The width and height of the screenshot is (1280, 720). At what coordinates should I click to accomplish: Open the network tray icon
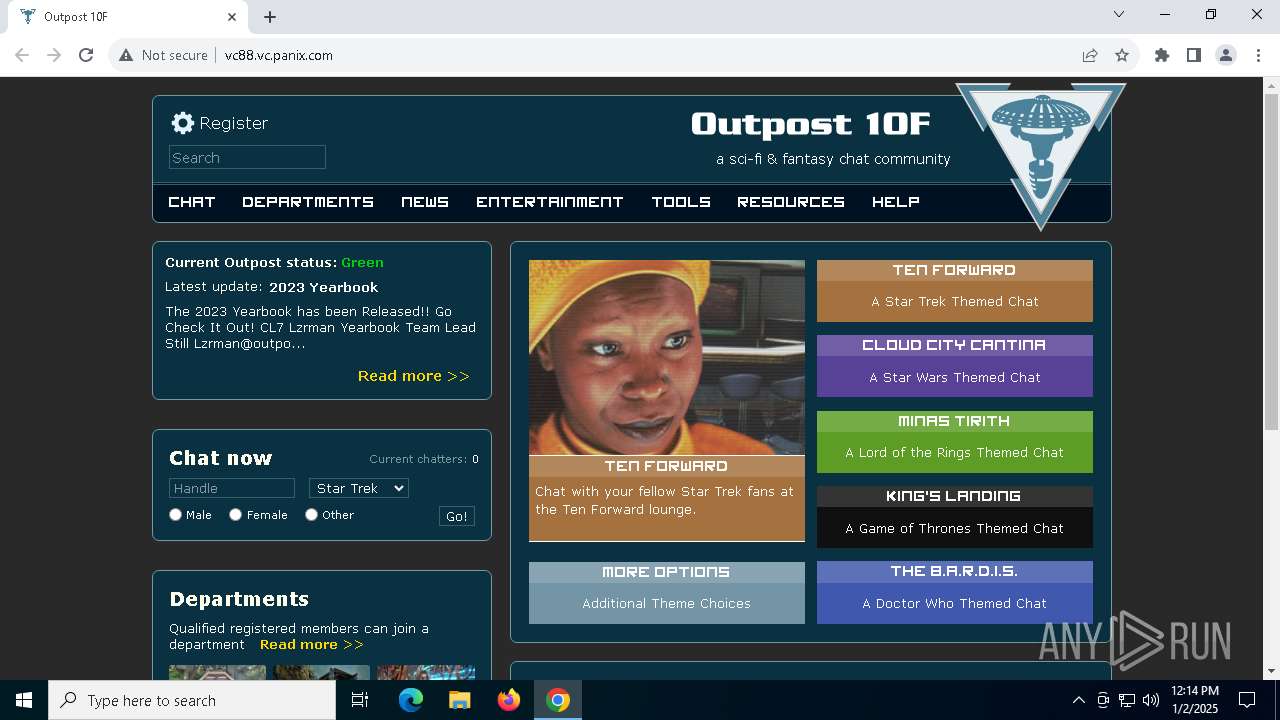pos(1127,700)
